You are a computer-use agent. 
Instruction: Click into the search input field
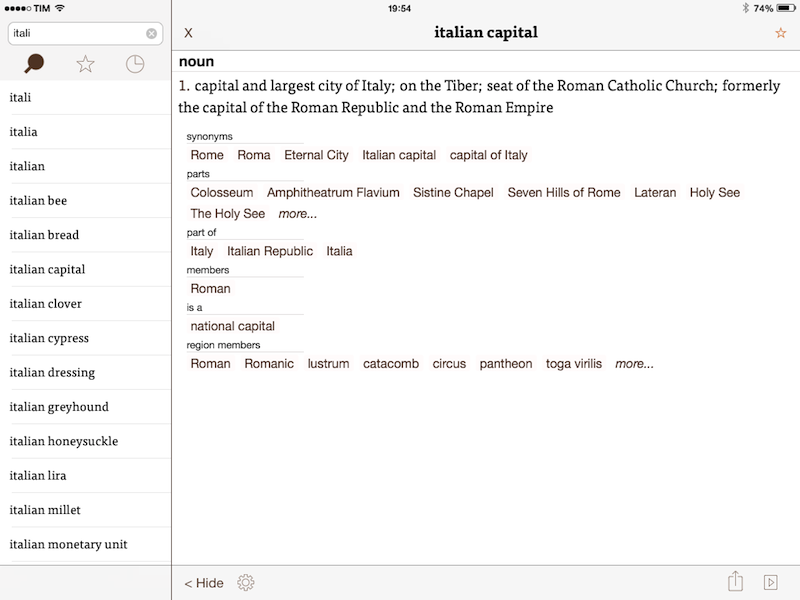pyautogui.click(x=75, y=33)
